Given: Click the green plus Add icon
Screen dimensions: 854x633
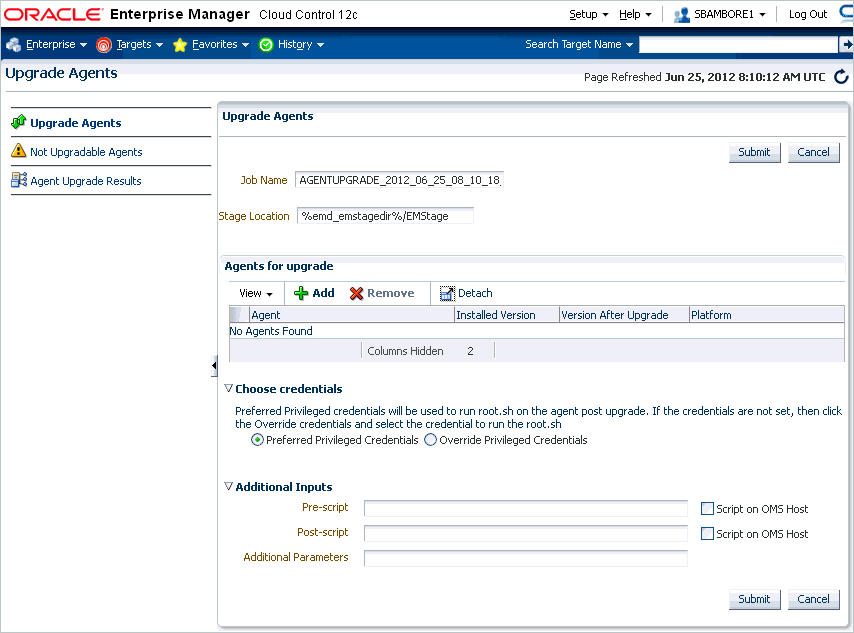Looking at the screenshot, I should (x=301, y=294).
